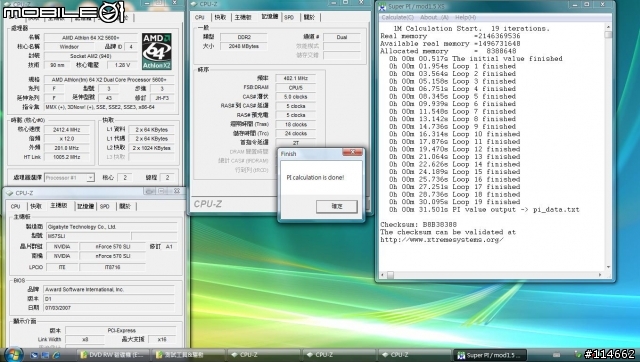Select 快取 tab in memory CPU-Z window
This screenshot has height=362, width=640.
(220, 17)
